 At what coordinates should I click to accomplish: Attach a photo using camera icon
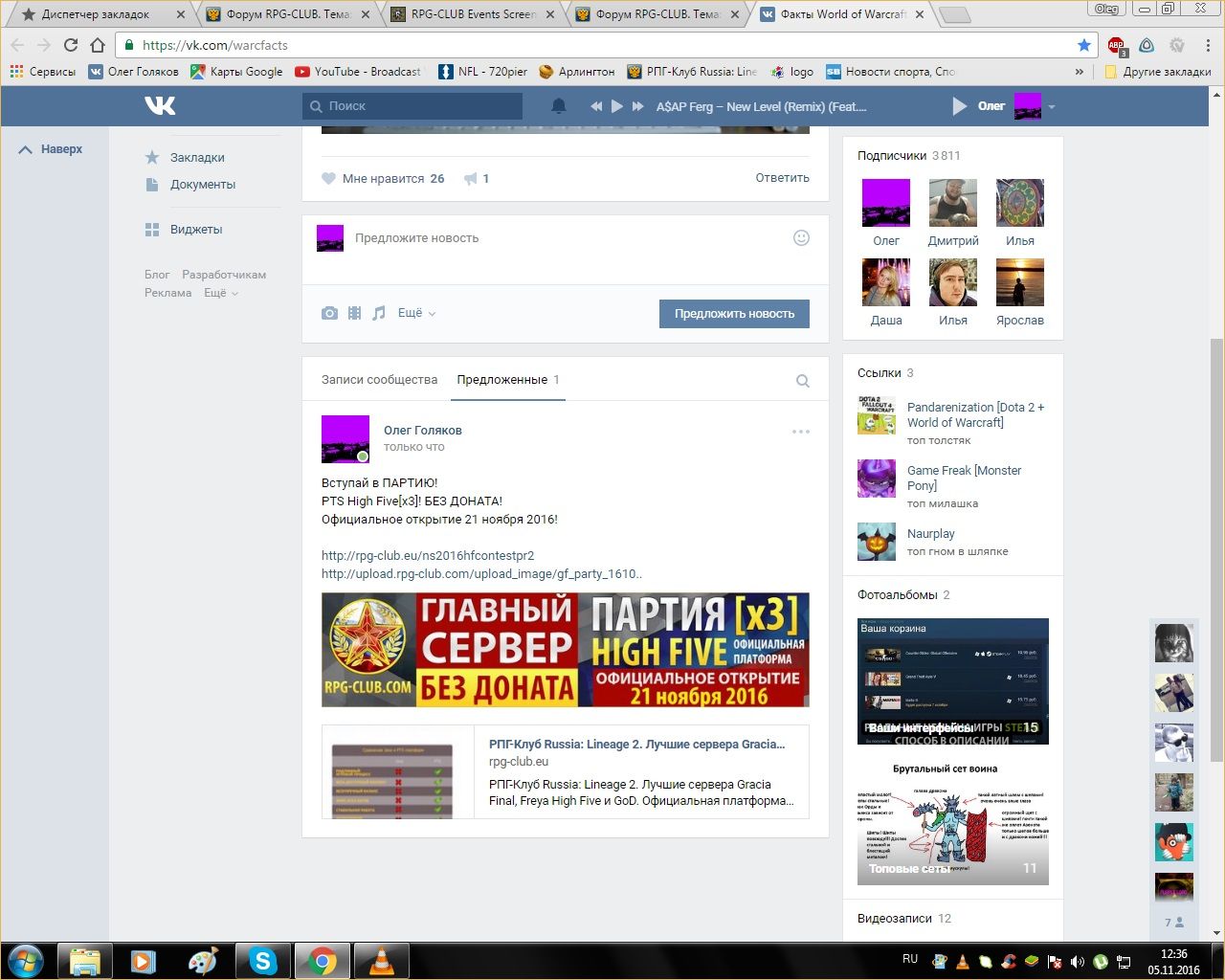tap(329, 313)
